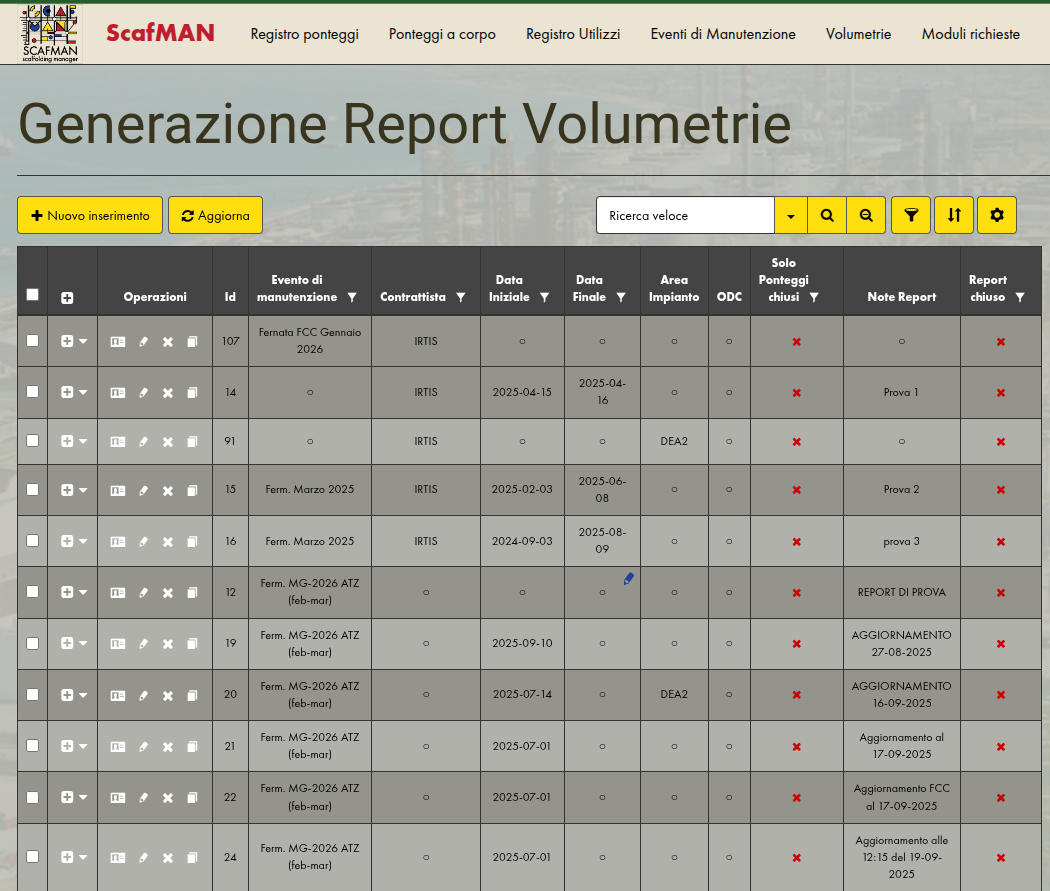The height and width of the screenshot is (891, 1050).
Task: Open the Eventi di Manutenzione menu
Action: (723, 34)
